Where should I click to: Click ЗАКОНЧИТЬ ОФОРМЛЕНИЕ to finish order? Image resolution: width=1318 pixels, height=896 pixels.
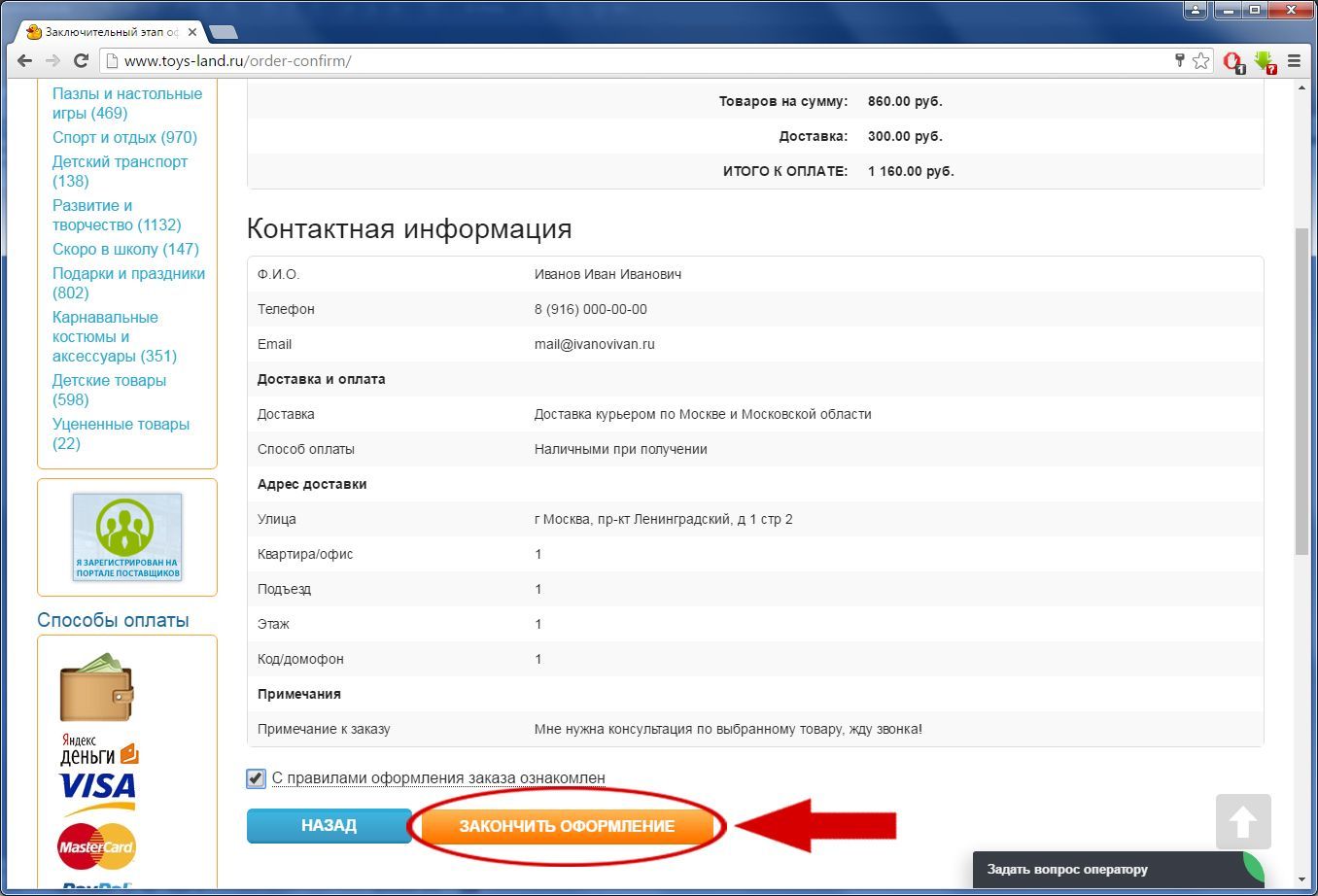coord(567,826)
